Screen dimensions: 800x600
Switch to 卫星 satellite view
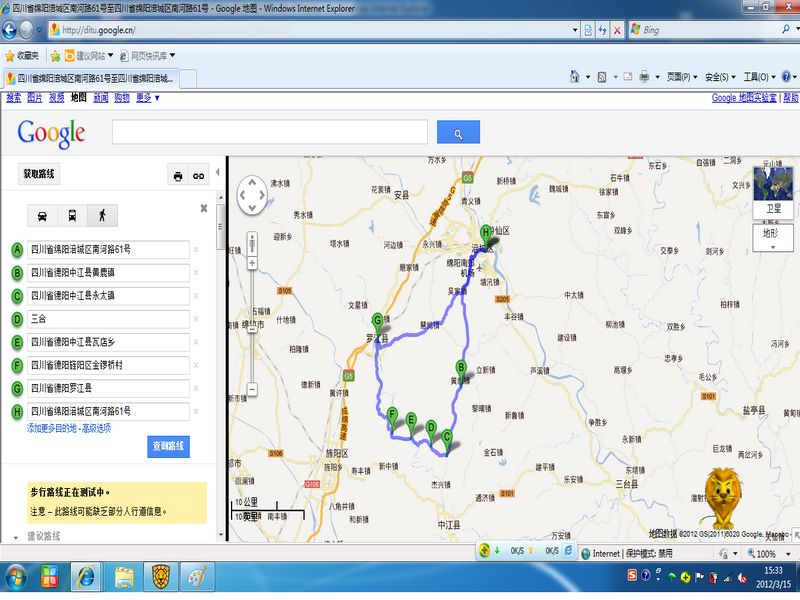click(773, 192)
